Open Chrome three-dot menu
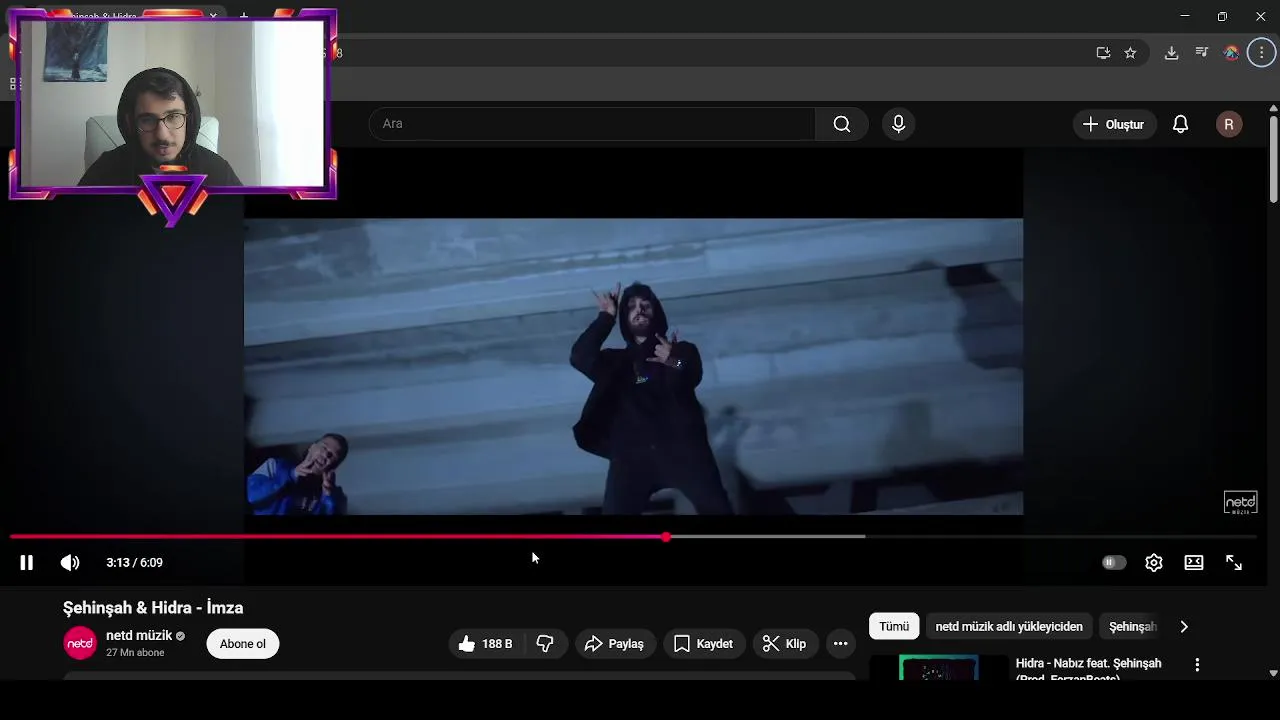This screenshot has height=720, width=1280. 1261,53
